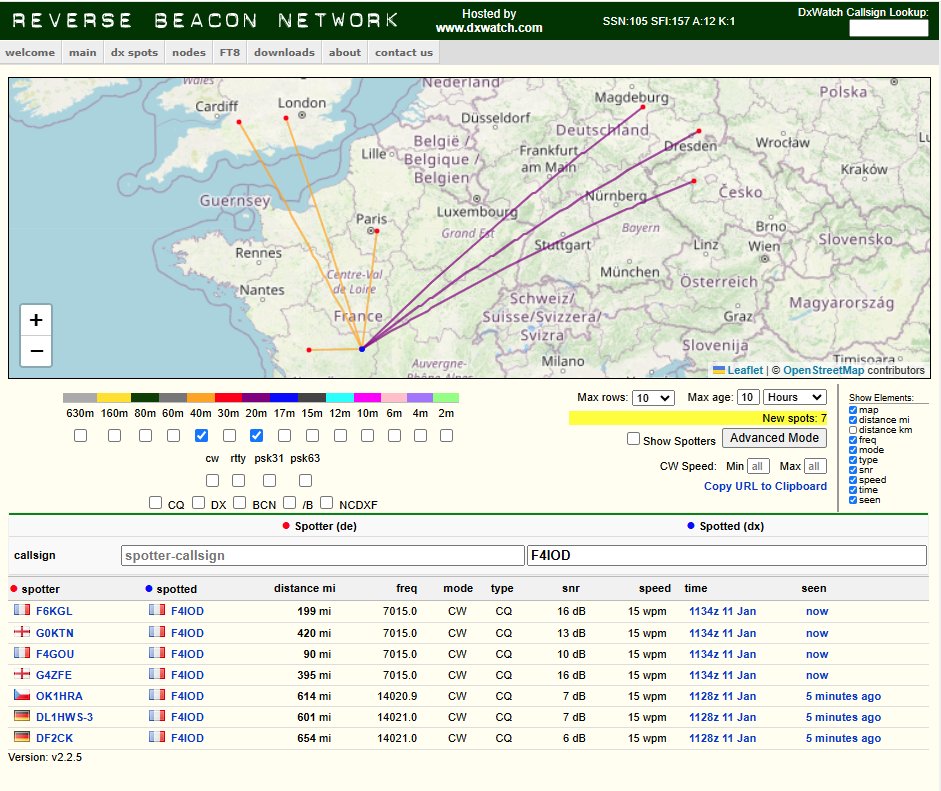Viewport: 941px width, 791px height.
Task: Open the www.dxwatch.com link
Action: [489, 28]
